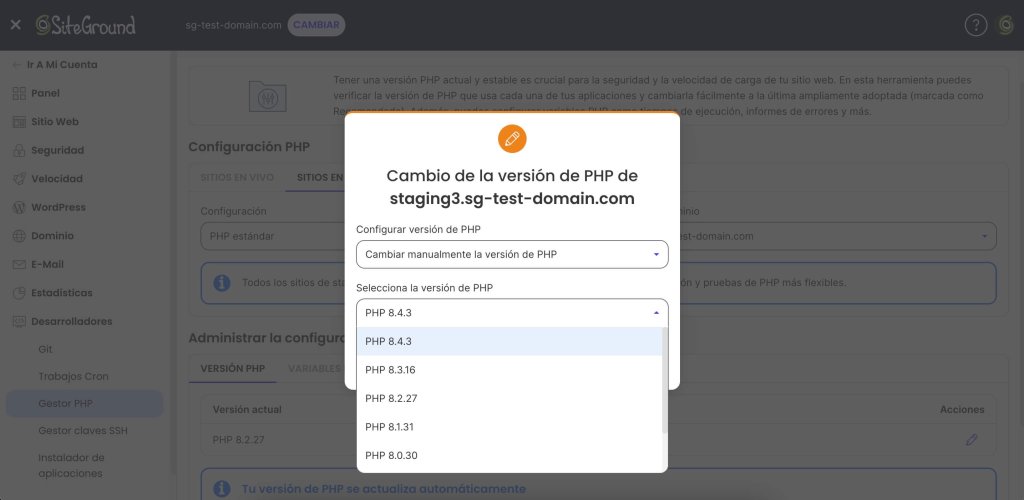Click the PHP version list scrollbar
Screen dimensions: 1024x500
coord(665,381)
